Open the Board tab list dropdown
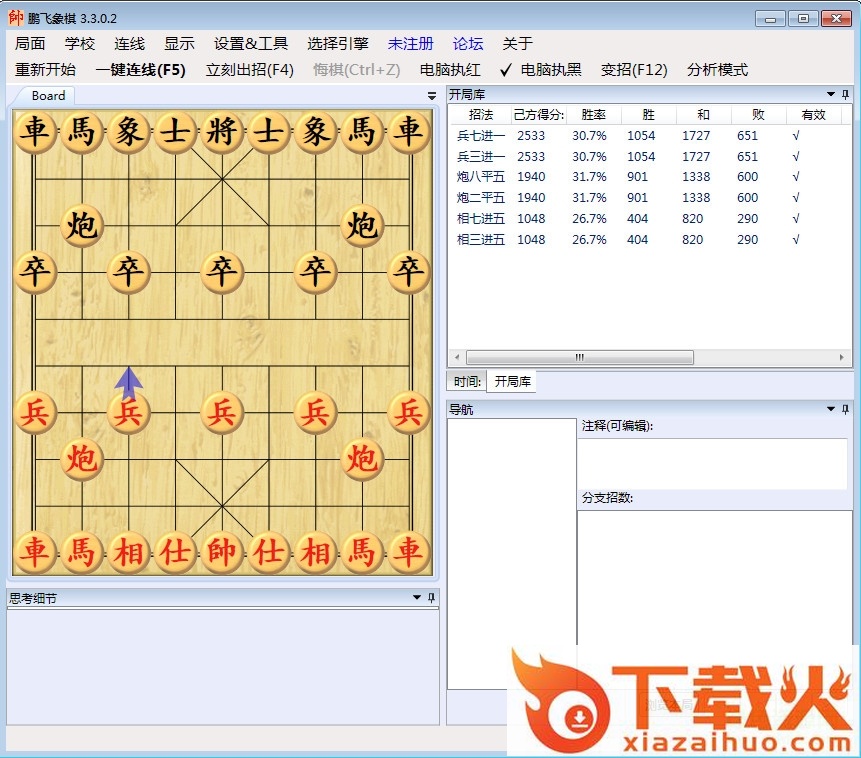Viewport: 861px width, 758px height. click(x=432, y=96)
